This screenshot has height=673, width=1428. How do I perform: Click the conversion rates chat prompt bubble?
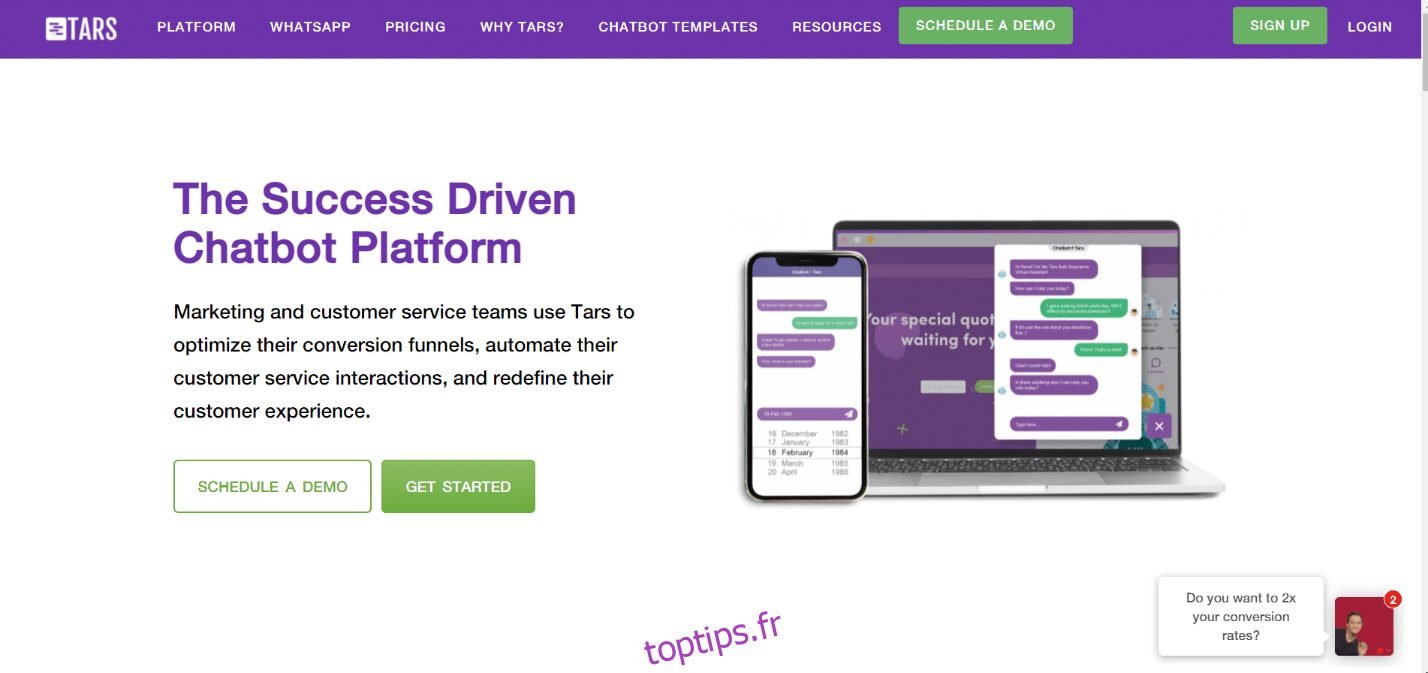1240,616
